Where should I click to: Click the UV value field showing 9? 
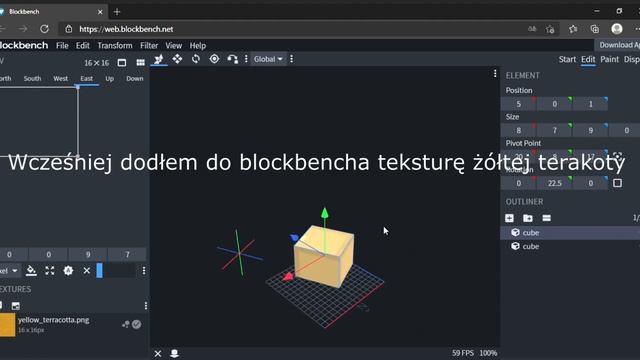88,255
